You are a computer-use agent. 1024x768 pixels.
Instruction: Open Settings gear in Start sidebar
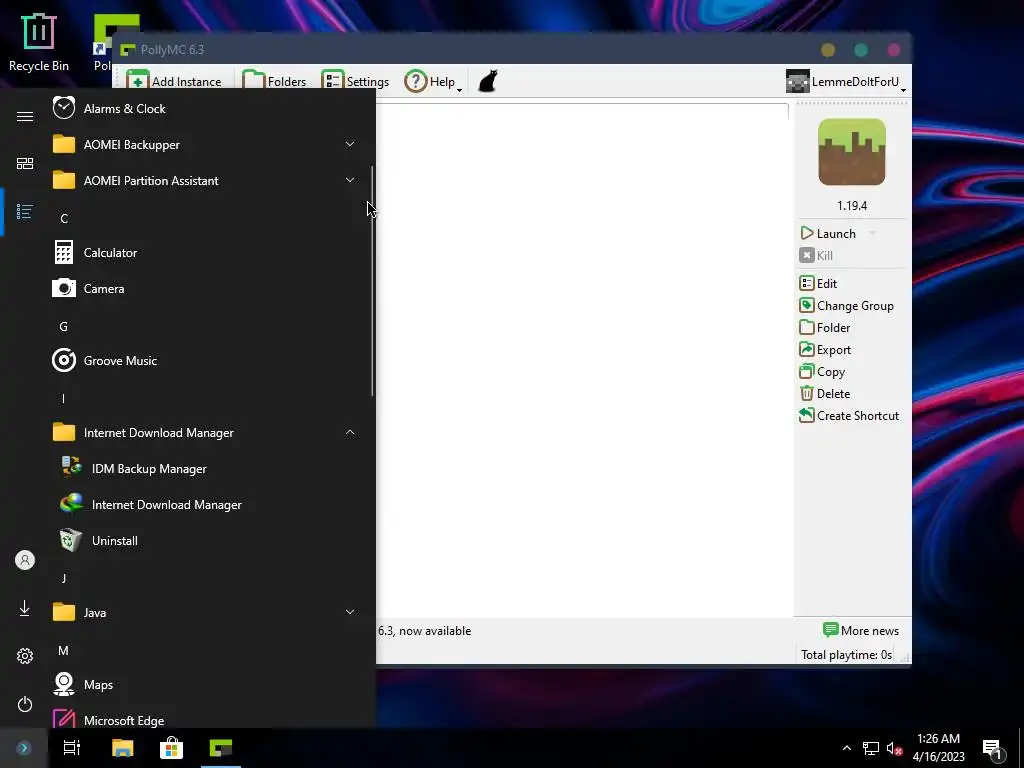tap(25, 656)
